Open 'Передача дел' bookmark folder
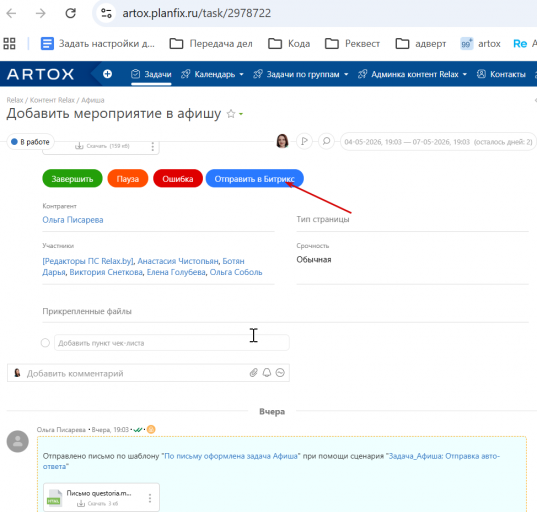537x512 pixels. tap(211, 43)
